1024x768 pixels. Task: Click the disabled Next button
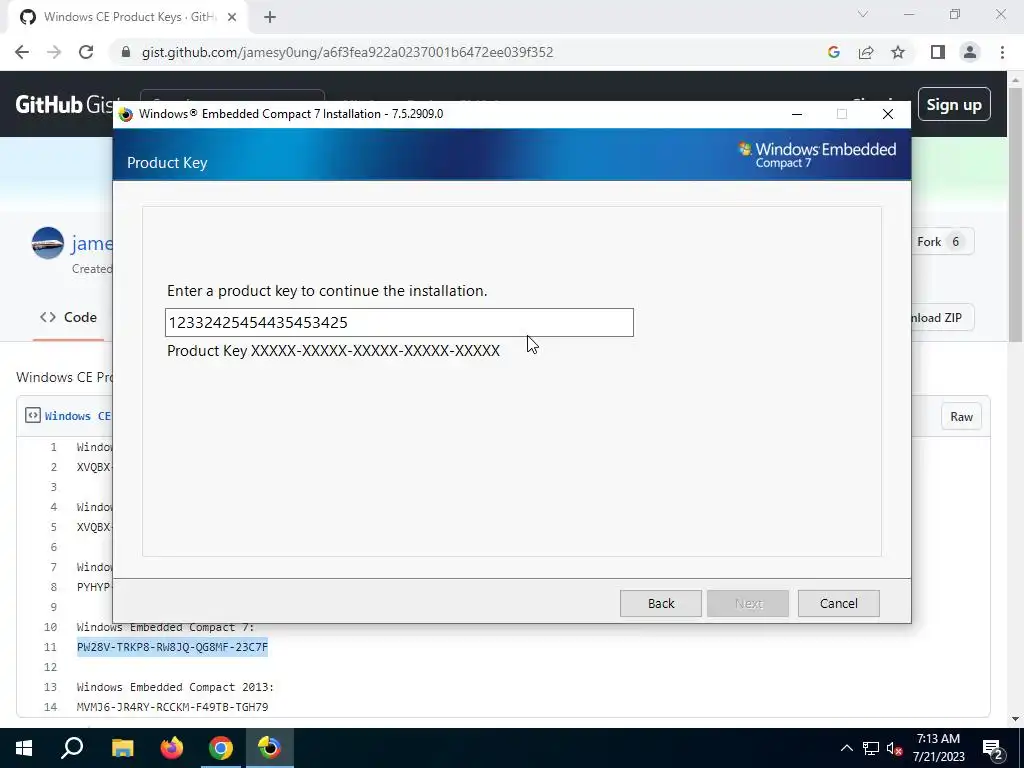tap(748, 603)
